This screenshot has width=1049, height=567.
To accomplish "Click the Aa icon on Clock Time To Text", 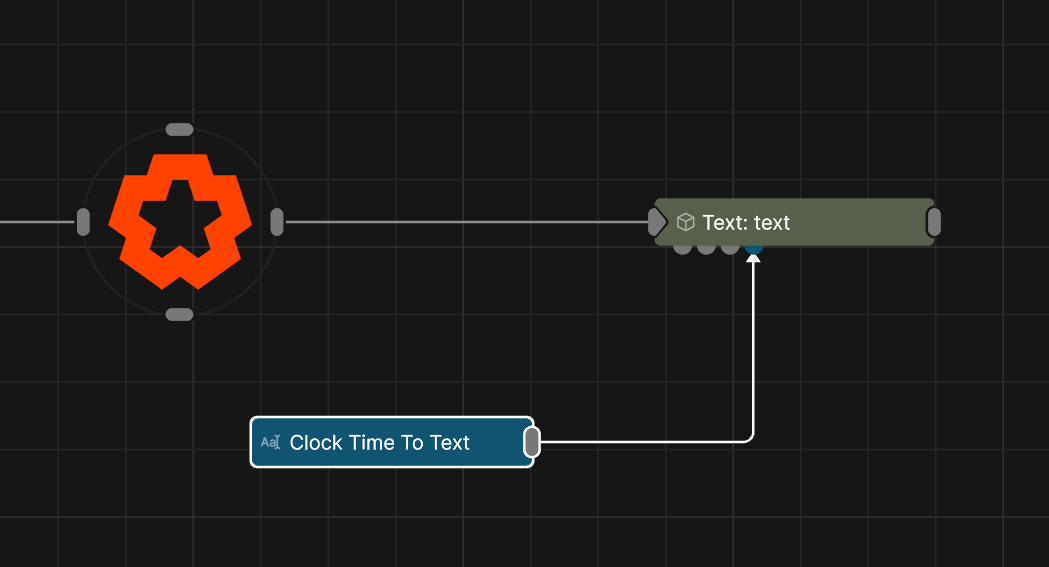I will 270,442.
